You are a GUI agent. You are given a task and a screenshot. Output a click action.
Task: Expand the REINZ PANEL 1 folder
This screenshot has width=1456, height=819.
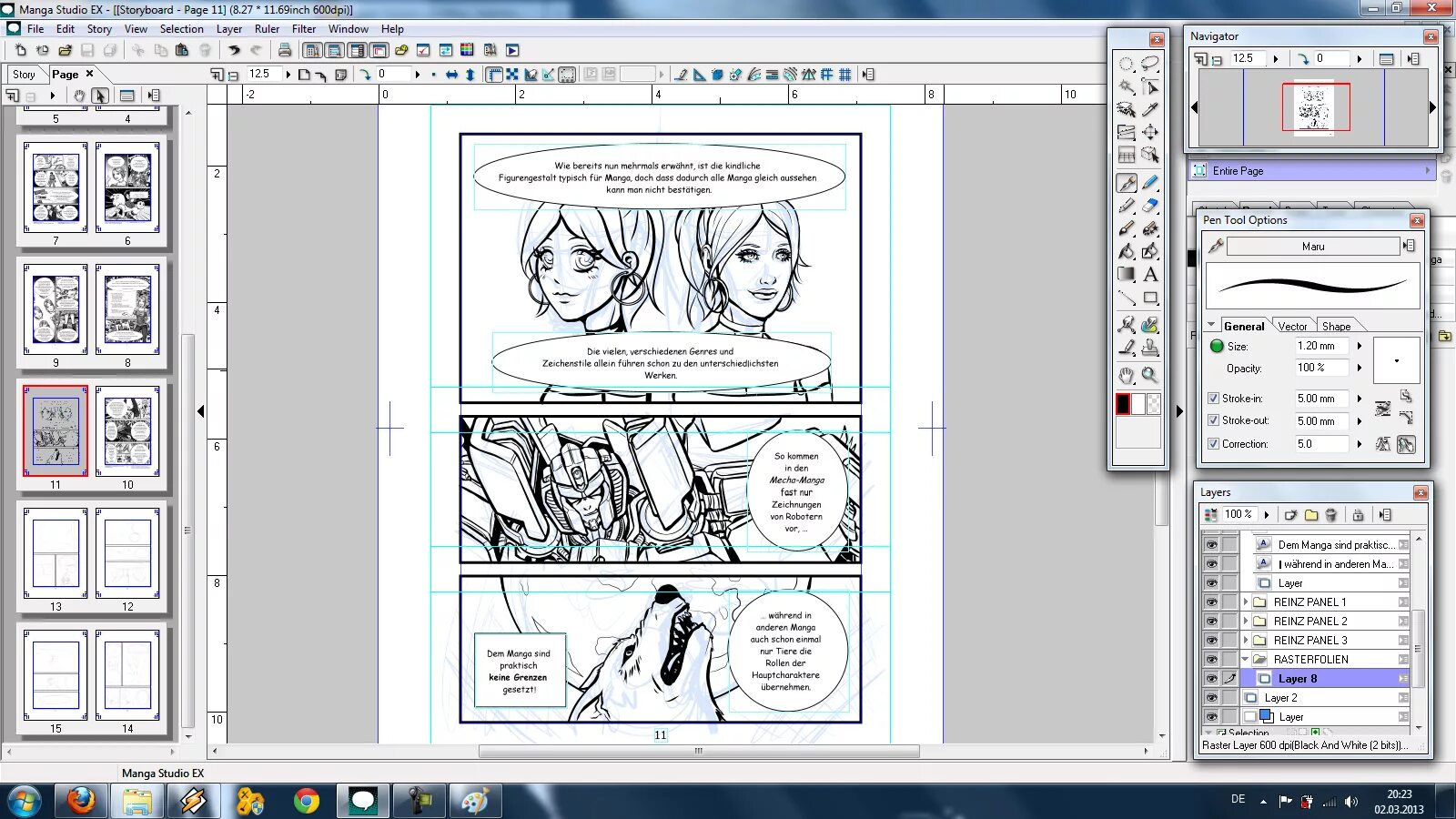(1246, 602)
